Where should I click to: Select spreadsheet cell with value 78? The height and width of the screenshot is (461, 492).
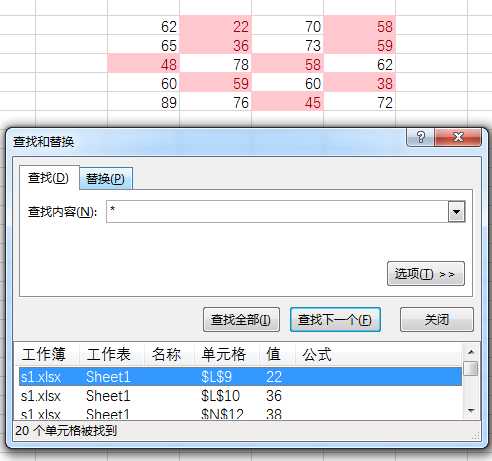[x=216, y=64]
